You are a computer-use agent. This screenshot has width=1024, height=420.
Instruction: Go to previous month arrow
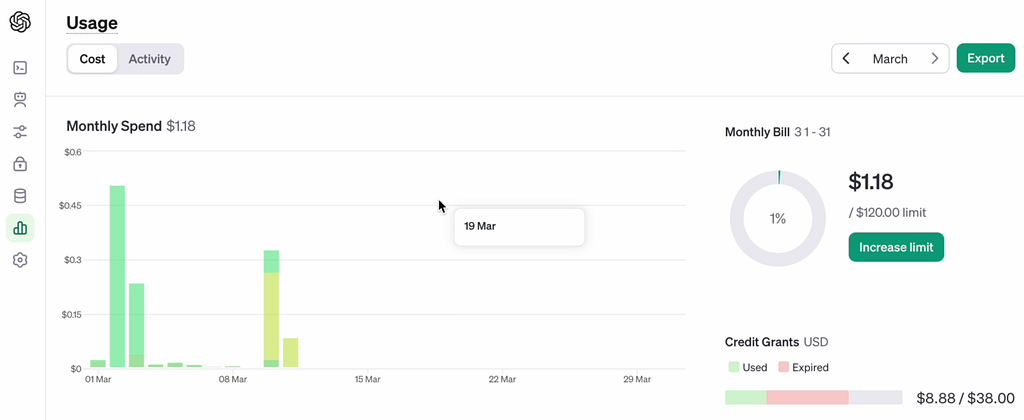[x=846, y=59]
